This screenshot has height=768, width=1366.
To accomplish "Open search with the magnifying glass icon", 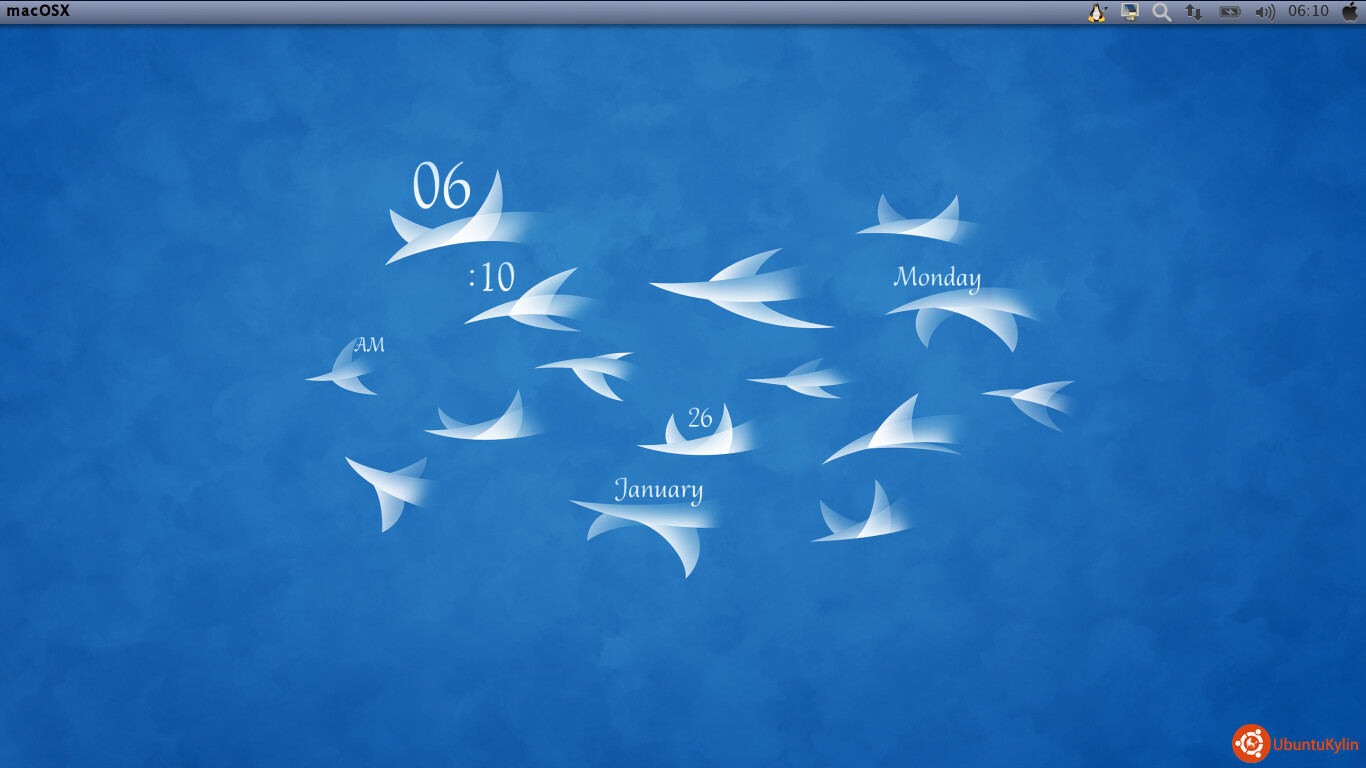I will coord(1161,12).
